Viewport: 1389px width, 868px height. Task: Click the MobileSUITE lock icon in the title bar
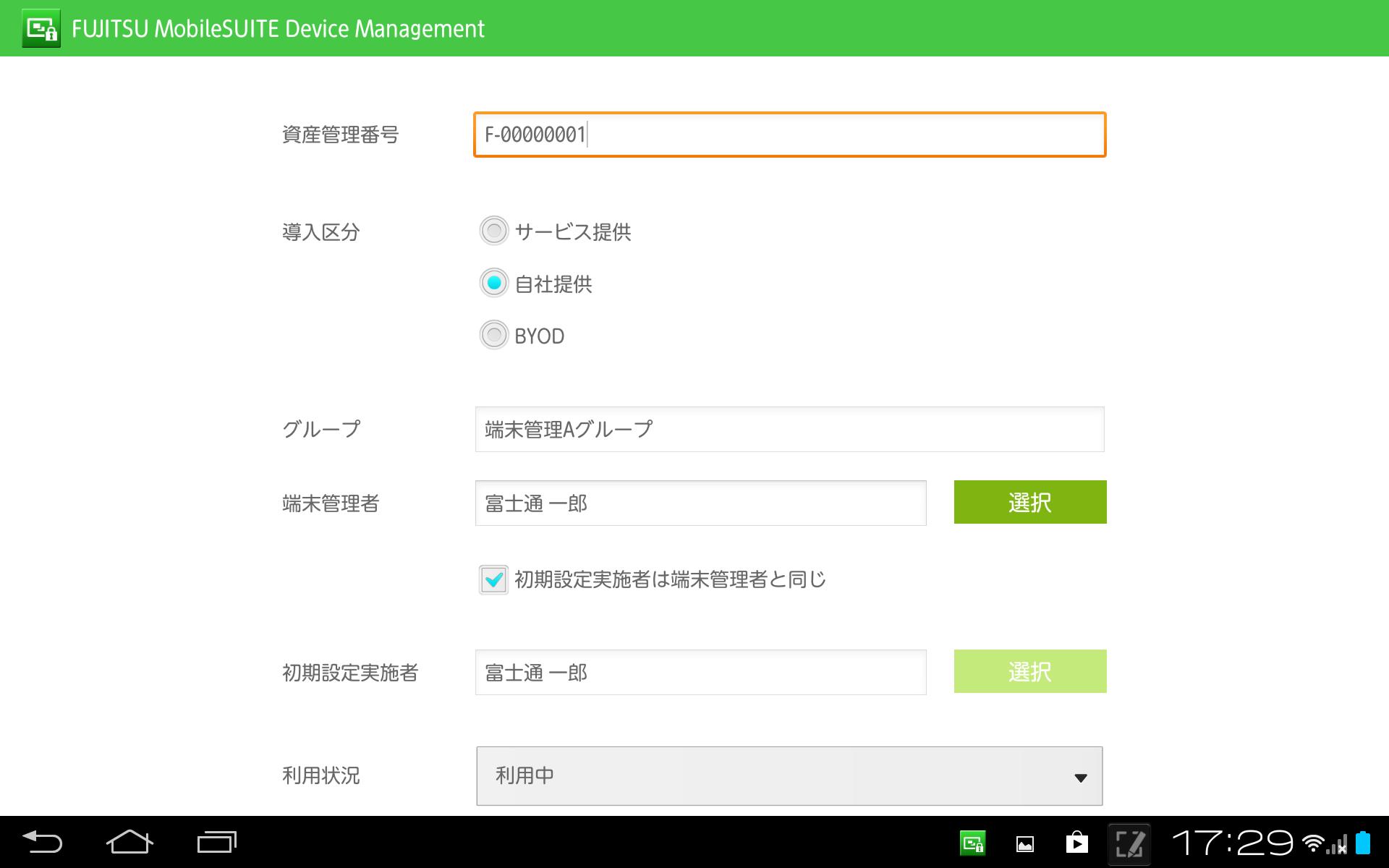click(41, 29)
